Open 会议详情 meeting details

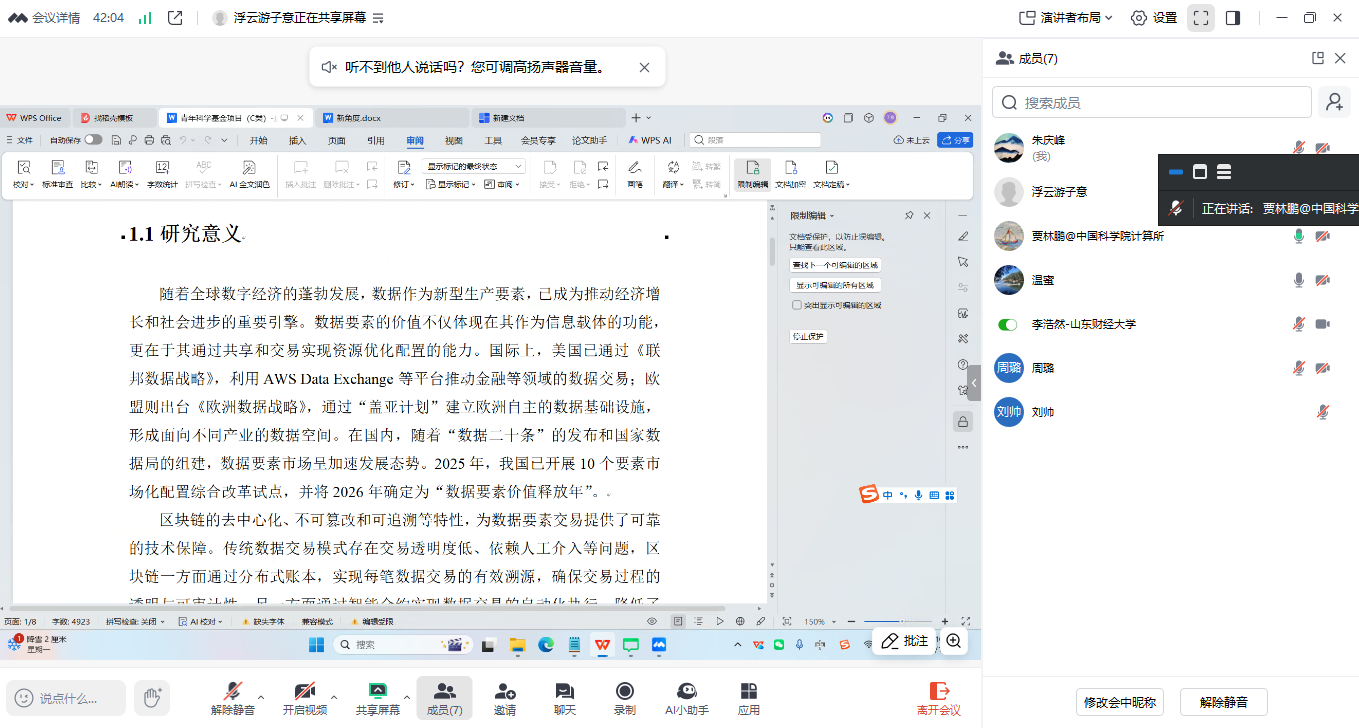click(45, 18)
